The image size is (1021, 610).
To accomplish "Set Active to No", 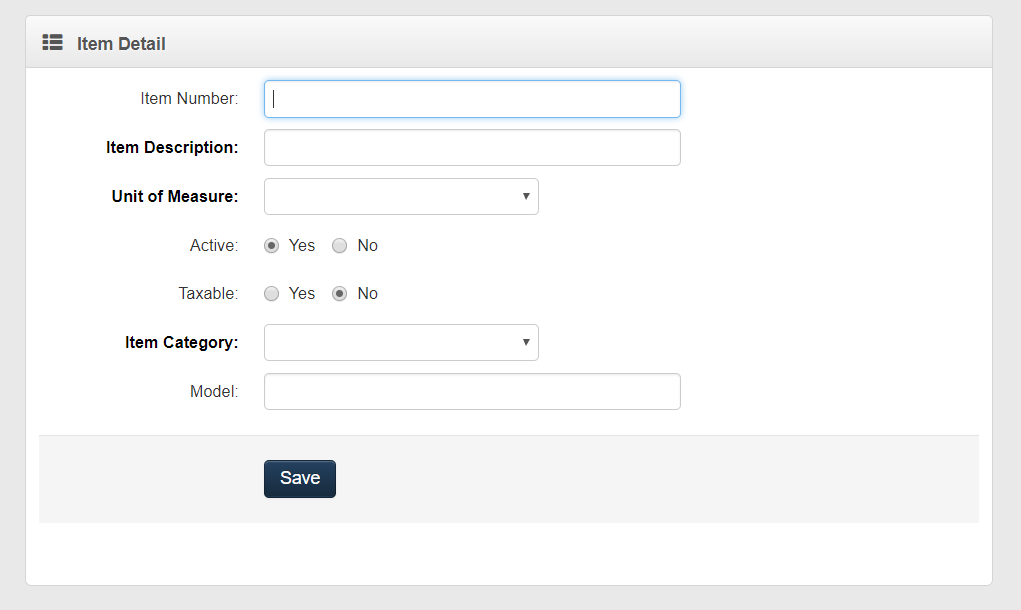I will 340,246.
